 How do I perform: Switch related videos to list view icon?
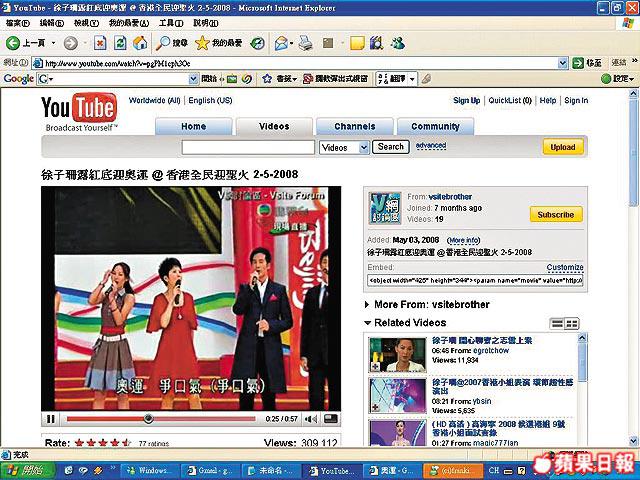(x=557, y=324)
